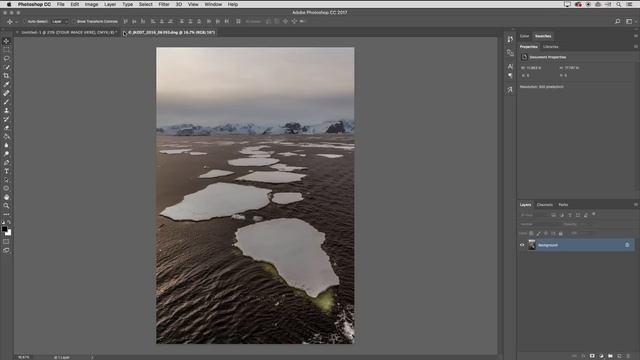Select the History Brush tool
Viewport: 640px width, 360px height.
pyautogui.click(x=6, y=119)
